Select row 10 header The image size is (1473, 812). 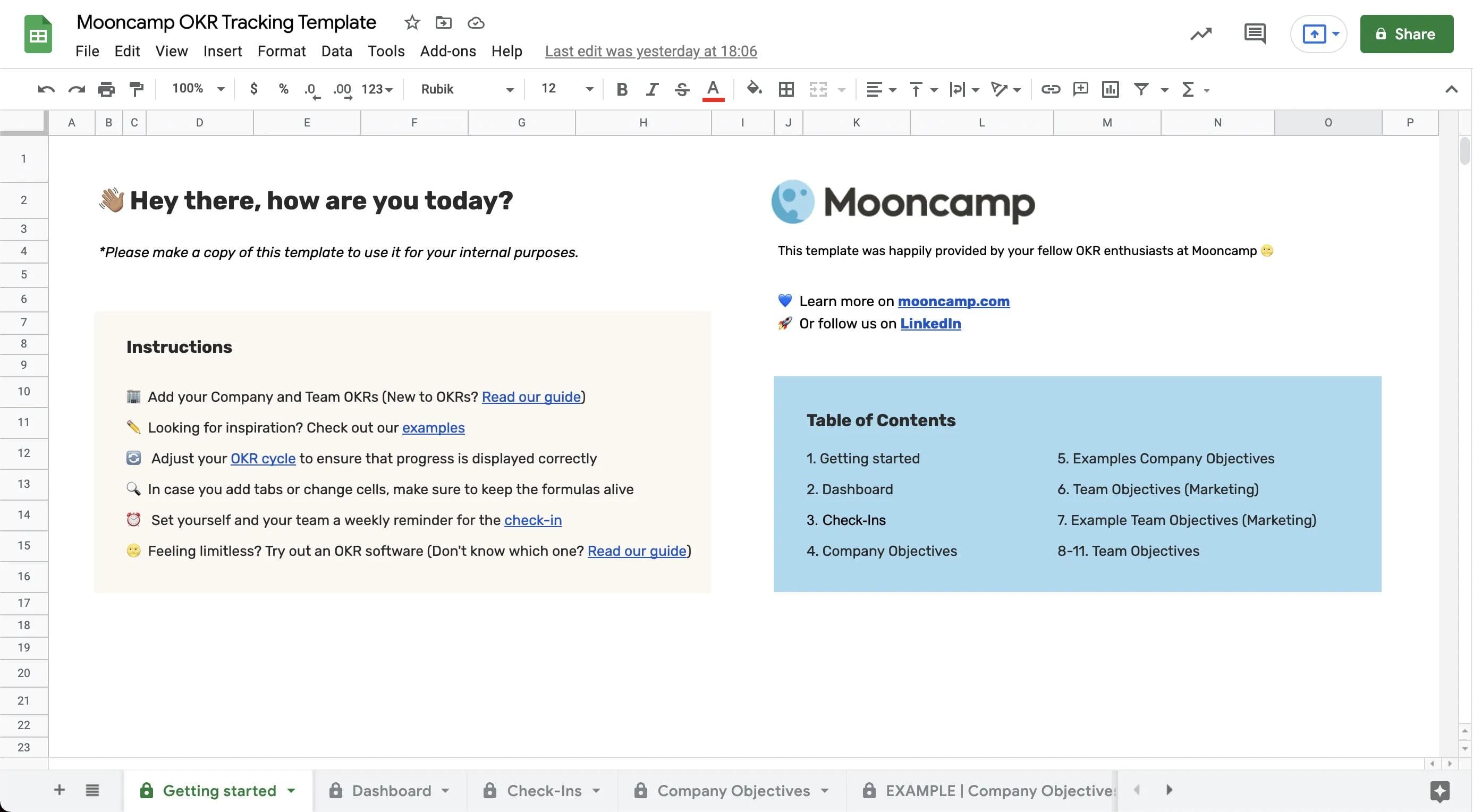pyautogui.click(x=23, y=392)
